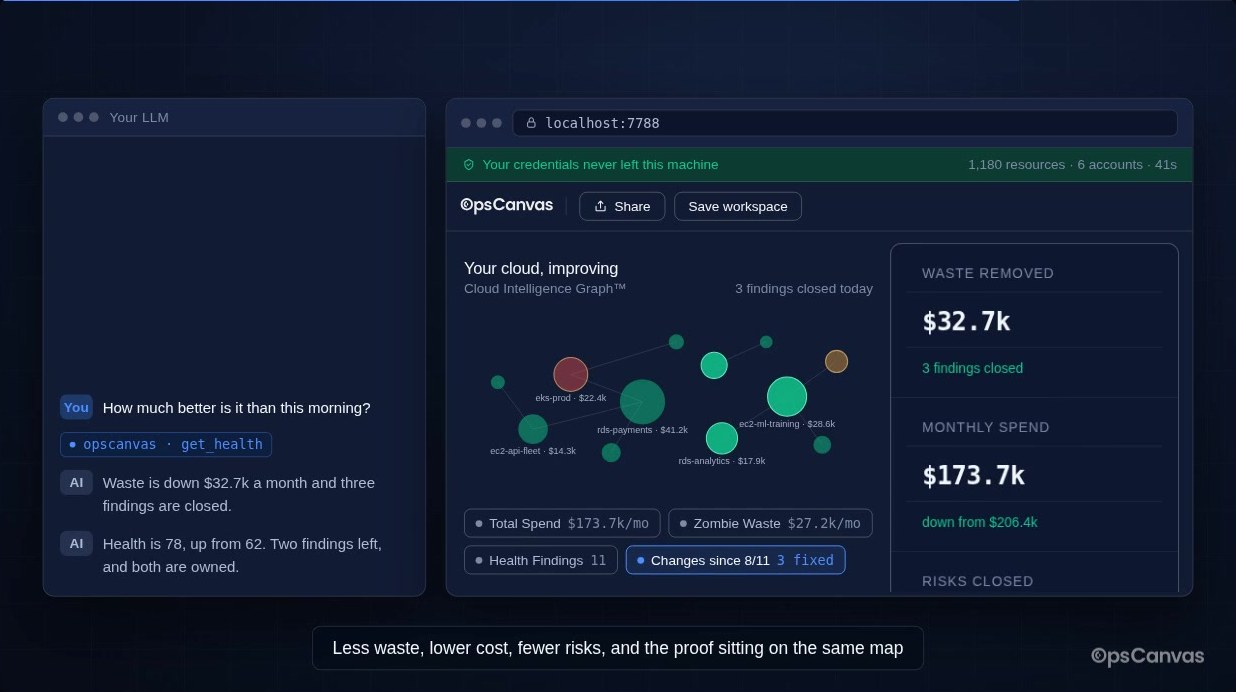Click the OpsCanvas watermark logo bottom right

[x=1148, y=656]
